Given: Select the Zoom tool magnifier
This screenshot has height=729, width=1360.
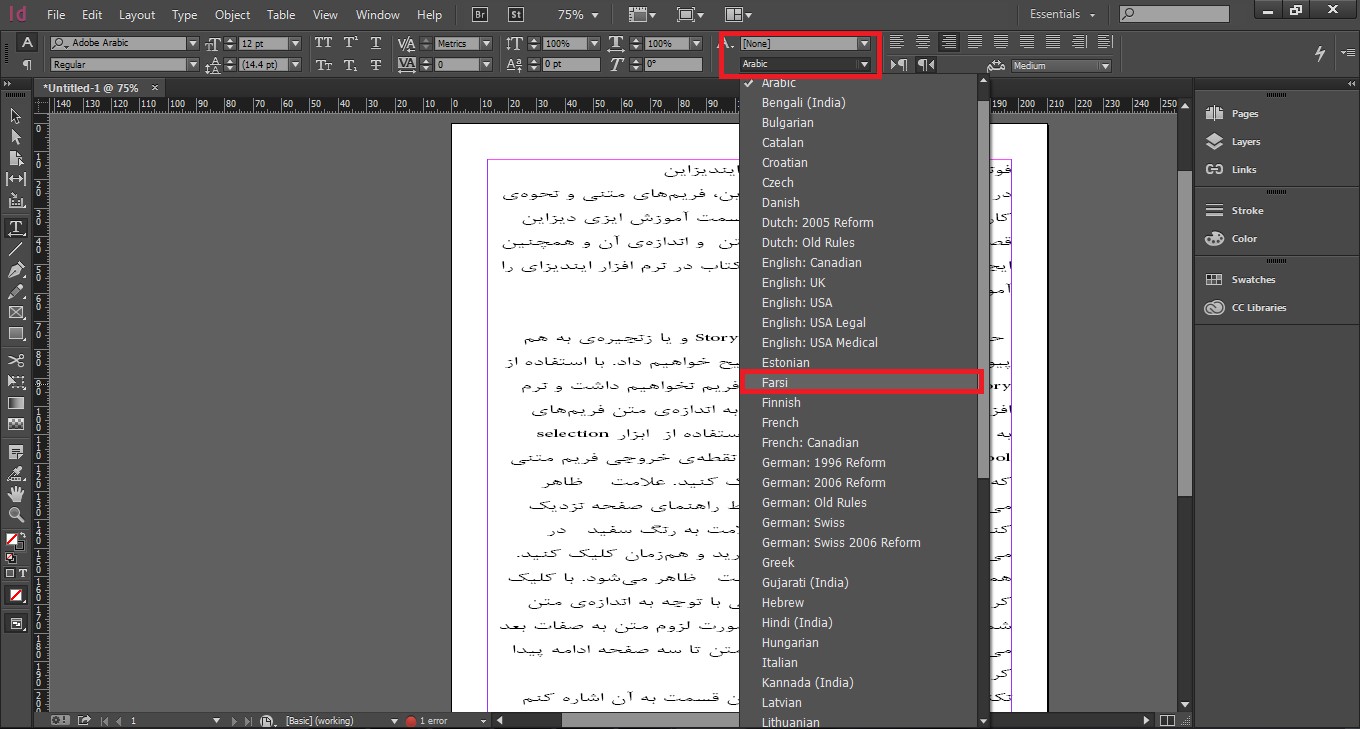Looking at the screenshot, I should point(16,515).
